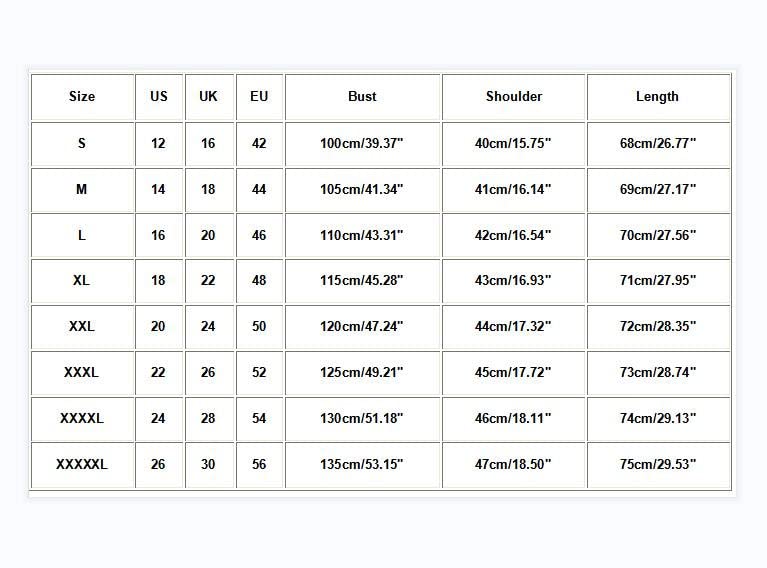Click the Bust column header

362,97
